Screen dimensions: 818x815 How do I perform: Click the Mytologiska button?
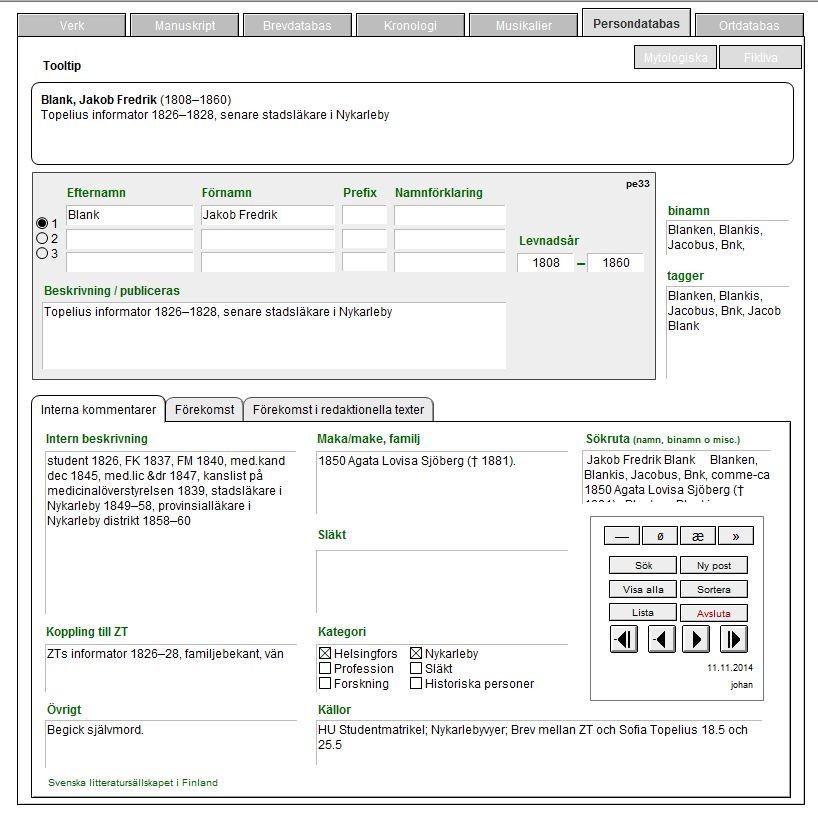[x=676, y=57]
